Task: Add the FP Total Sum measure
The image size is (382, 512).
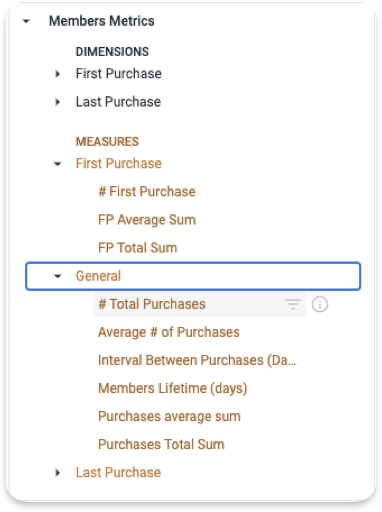Action: pyautogui.click(x=138, y=248)
